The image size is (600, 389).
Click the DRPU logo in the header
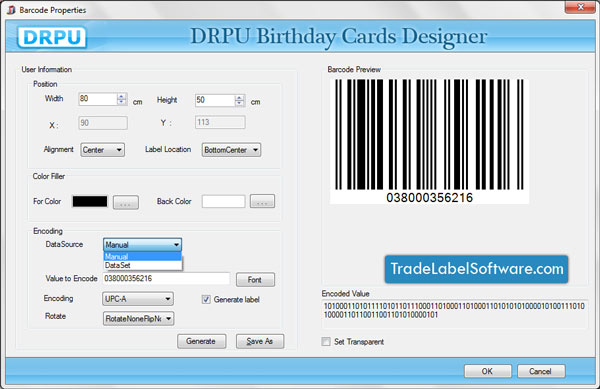(52, 37)
